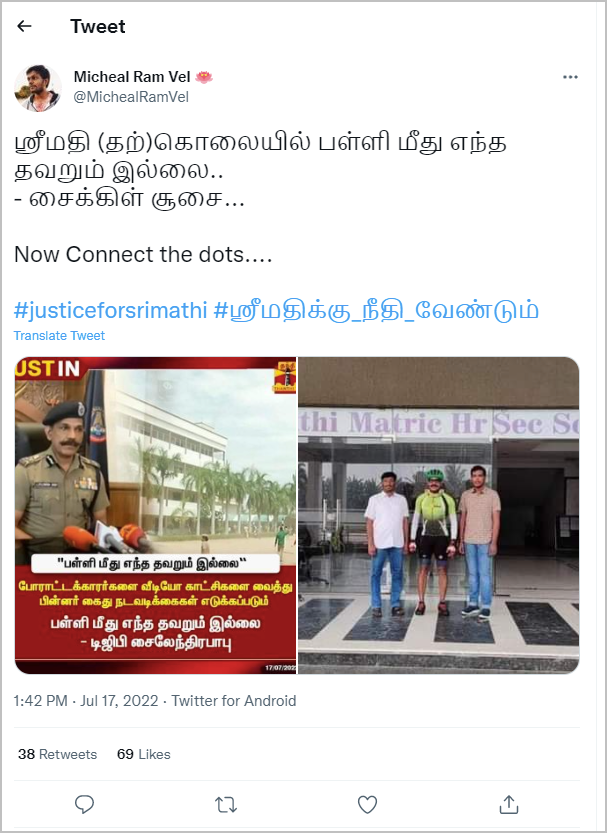
Task: Retweet using the retweet arrows icon
Action: coord(226,805)
